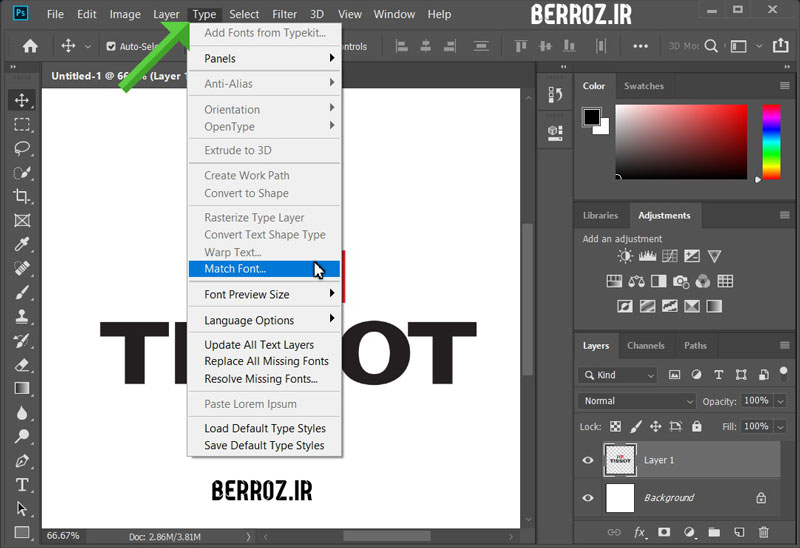Click the delete layer trash icon

(x=763, y=532)
